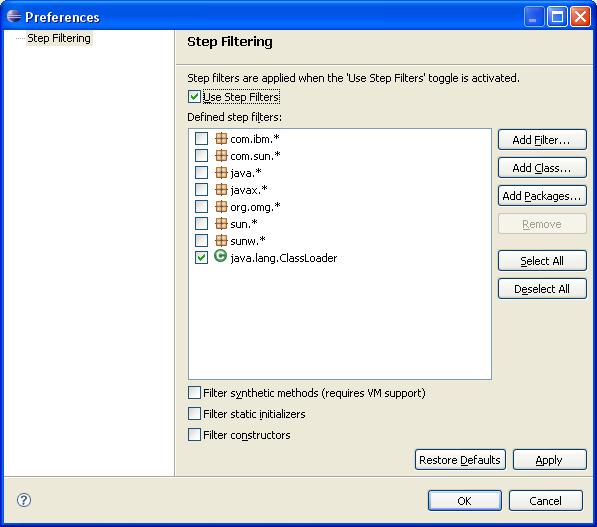Screen dimensions: 597x527
Task: Enable the com.sun.* filter checkbox
Action: [x=201, y=155]
